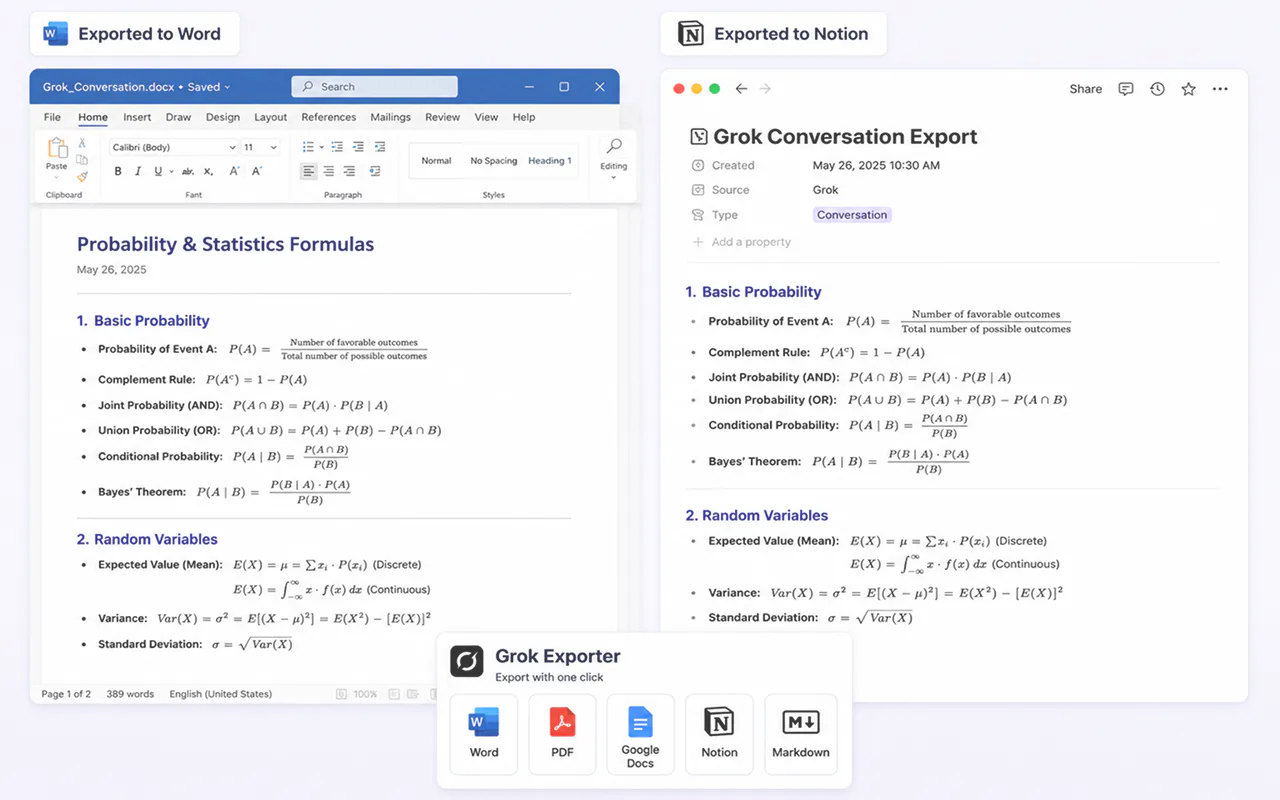
Task: Click Add a property in Notion
Action: coord(741,242)
